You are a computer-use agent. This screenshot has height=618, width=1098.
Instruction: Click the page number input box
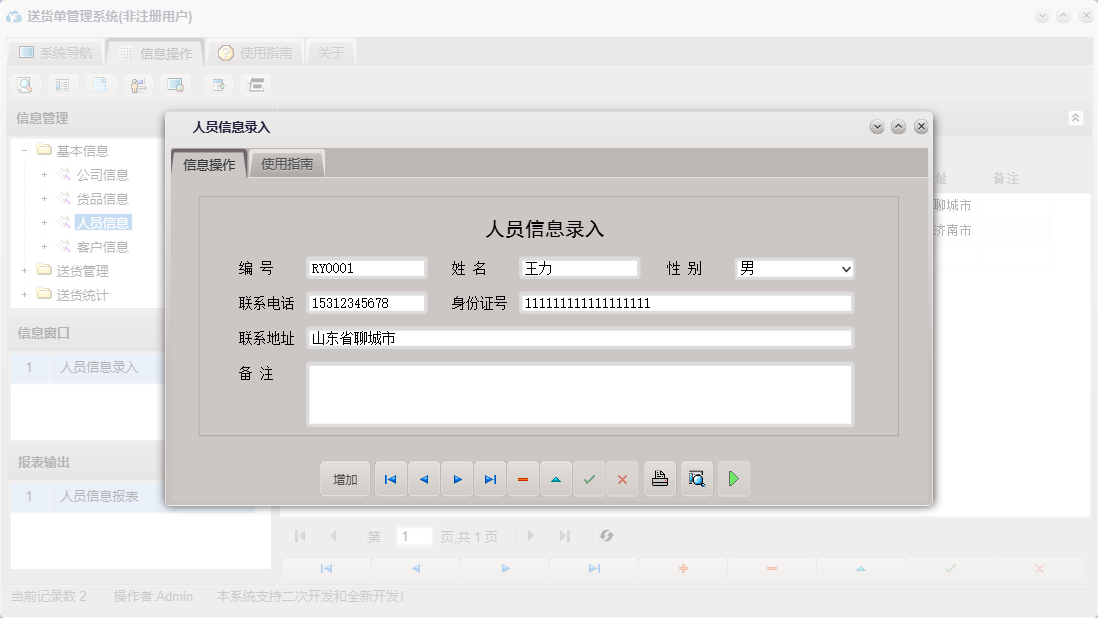(415, 536)
